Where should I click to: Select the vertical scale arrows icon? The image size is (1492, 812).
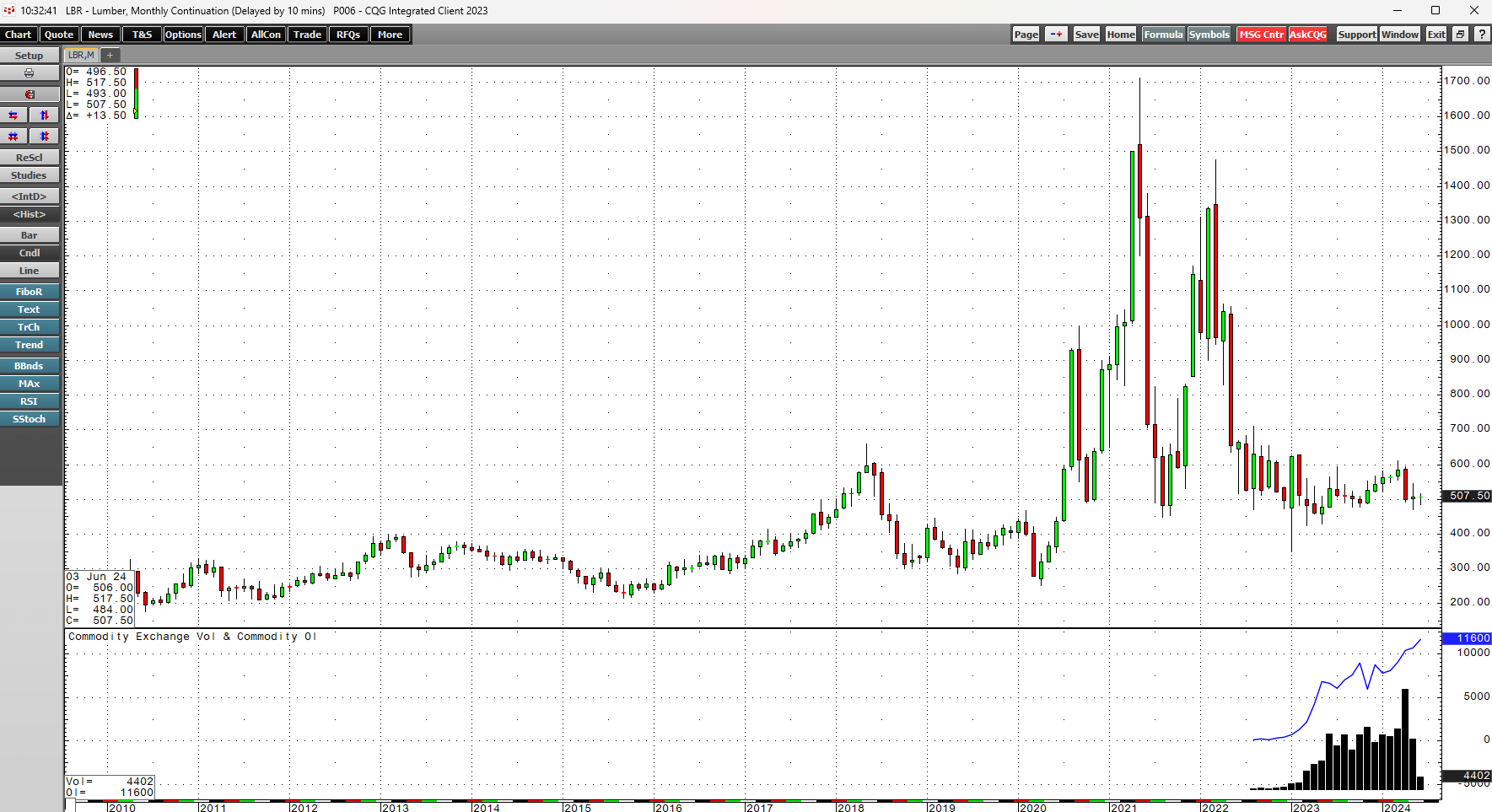pos(44,115)
